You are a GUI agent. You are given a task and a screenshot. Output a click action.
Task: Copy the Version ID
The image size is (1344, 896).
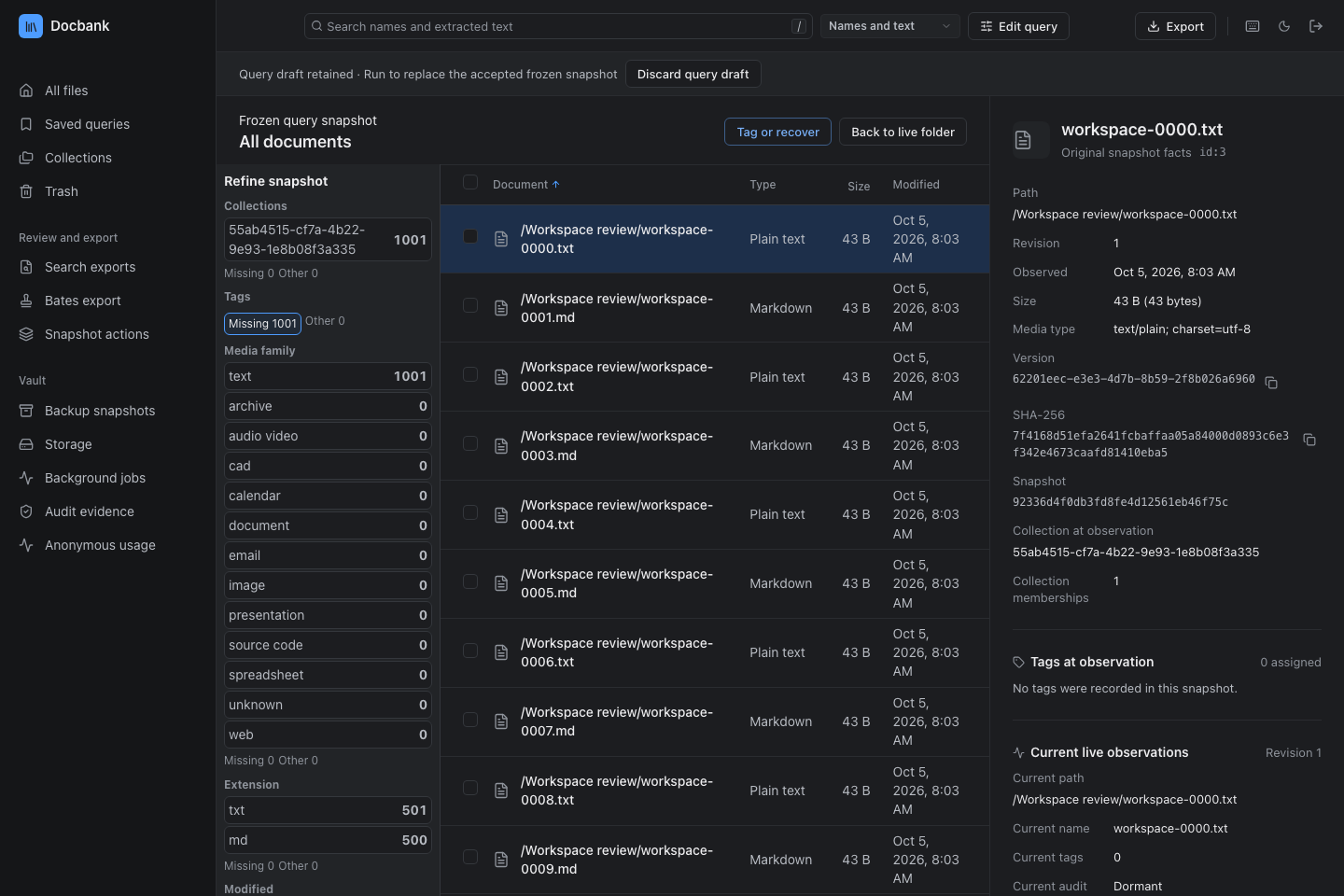1271,383
